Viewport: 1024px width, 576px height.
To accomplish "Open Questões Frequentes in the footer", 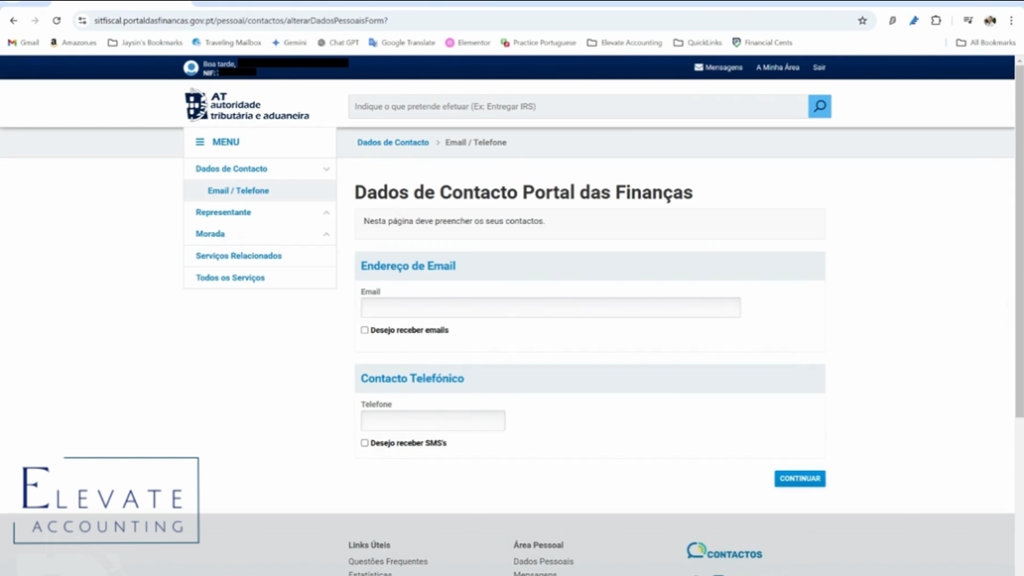I will pos(386,561).
